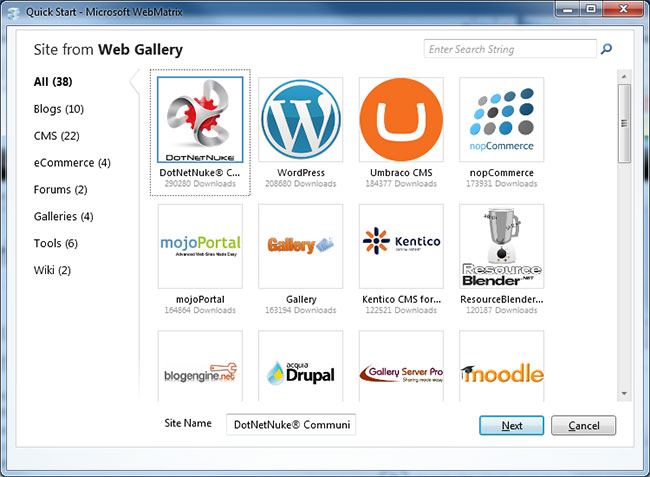
Task: Click the Next button
Action: tap(512, 426)
